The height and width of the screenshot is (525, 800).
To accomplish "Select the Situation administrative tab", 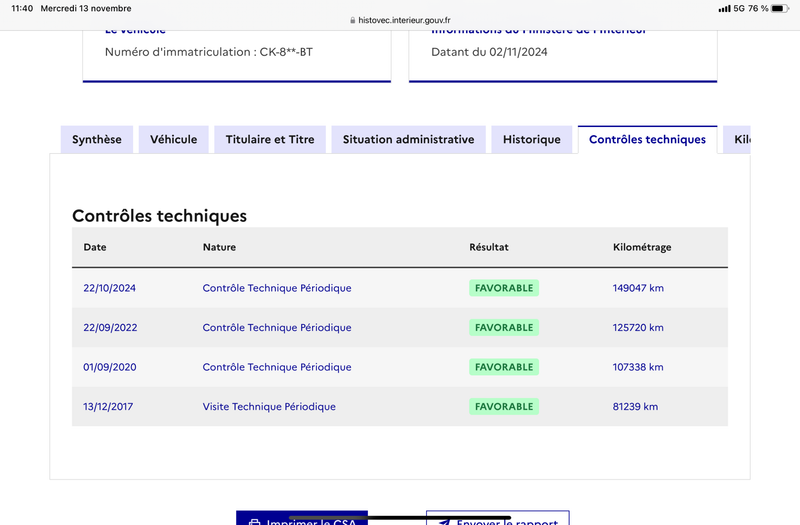I will pyautogui.click(x=408, y=139).
